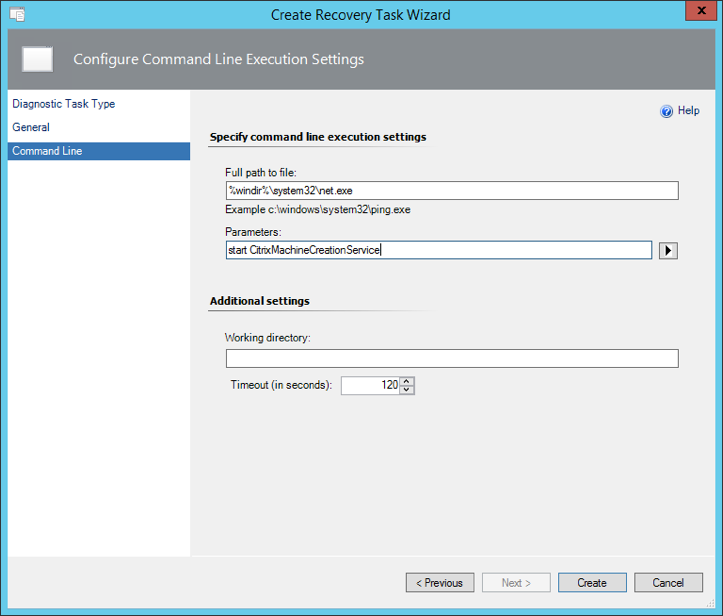Screen dimensions: 723x616
Task: Decrease timeout with the down spinner arrow
Action: pyautogui.click(x=407, y=390)
